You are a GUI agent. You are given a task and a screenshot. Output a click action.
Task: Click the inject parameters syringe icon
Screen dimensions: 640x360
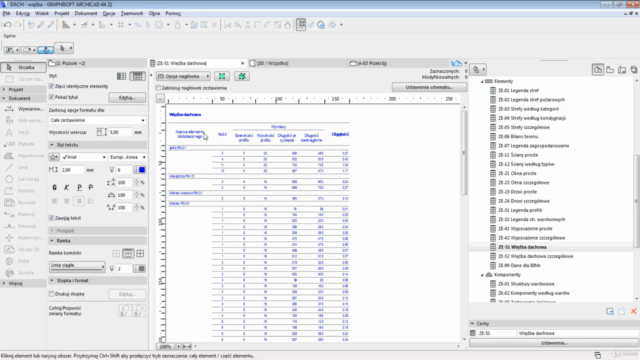coord(51,25)
